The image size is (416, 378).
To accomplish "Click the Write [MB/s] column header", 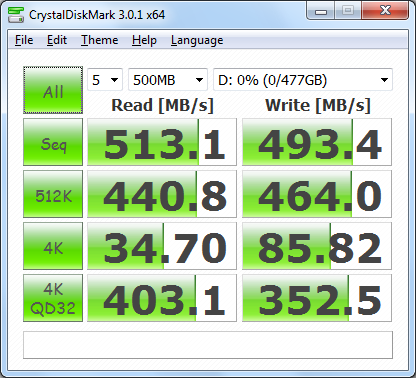I will tap(318, 105).
